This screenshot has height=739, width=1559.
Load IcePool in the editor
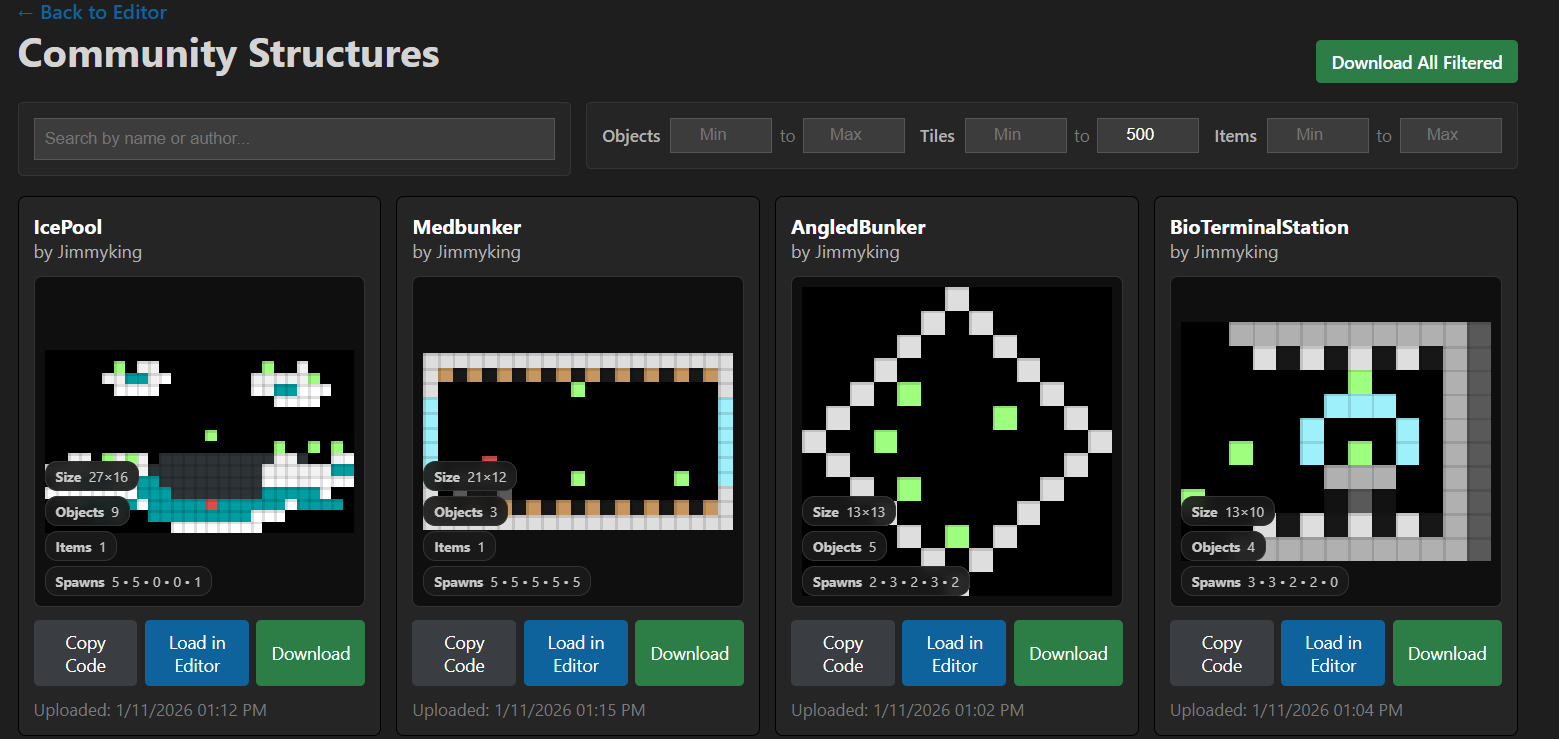point(197,653)
